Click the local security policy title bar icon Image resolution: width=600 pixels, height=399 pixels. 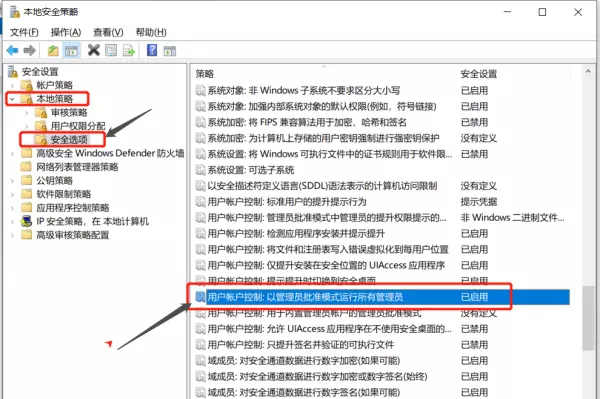15,12
